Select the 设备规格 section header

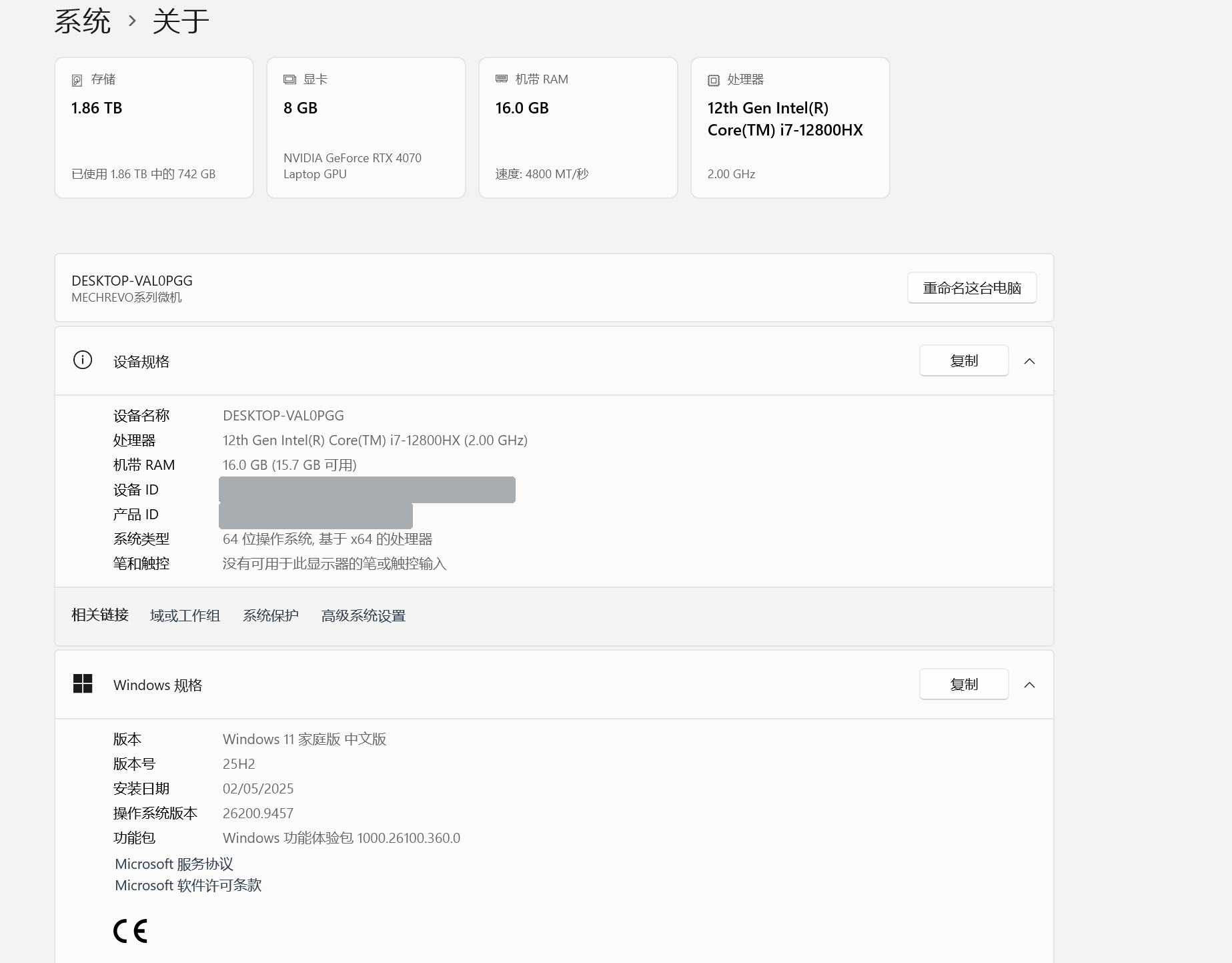[x=554, y=361]
